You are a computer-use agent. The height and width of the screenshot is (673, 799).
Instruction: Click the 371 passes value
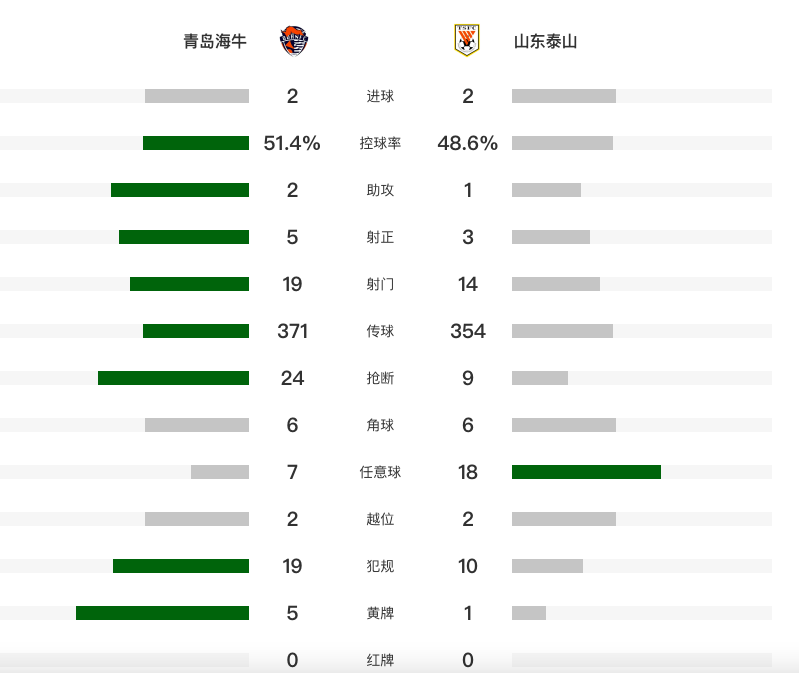point(292,331)
